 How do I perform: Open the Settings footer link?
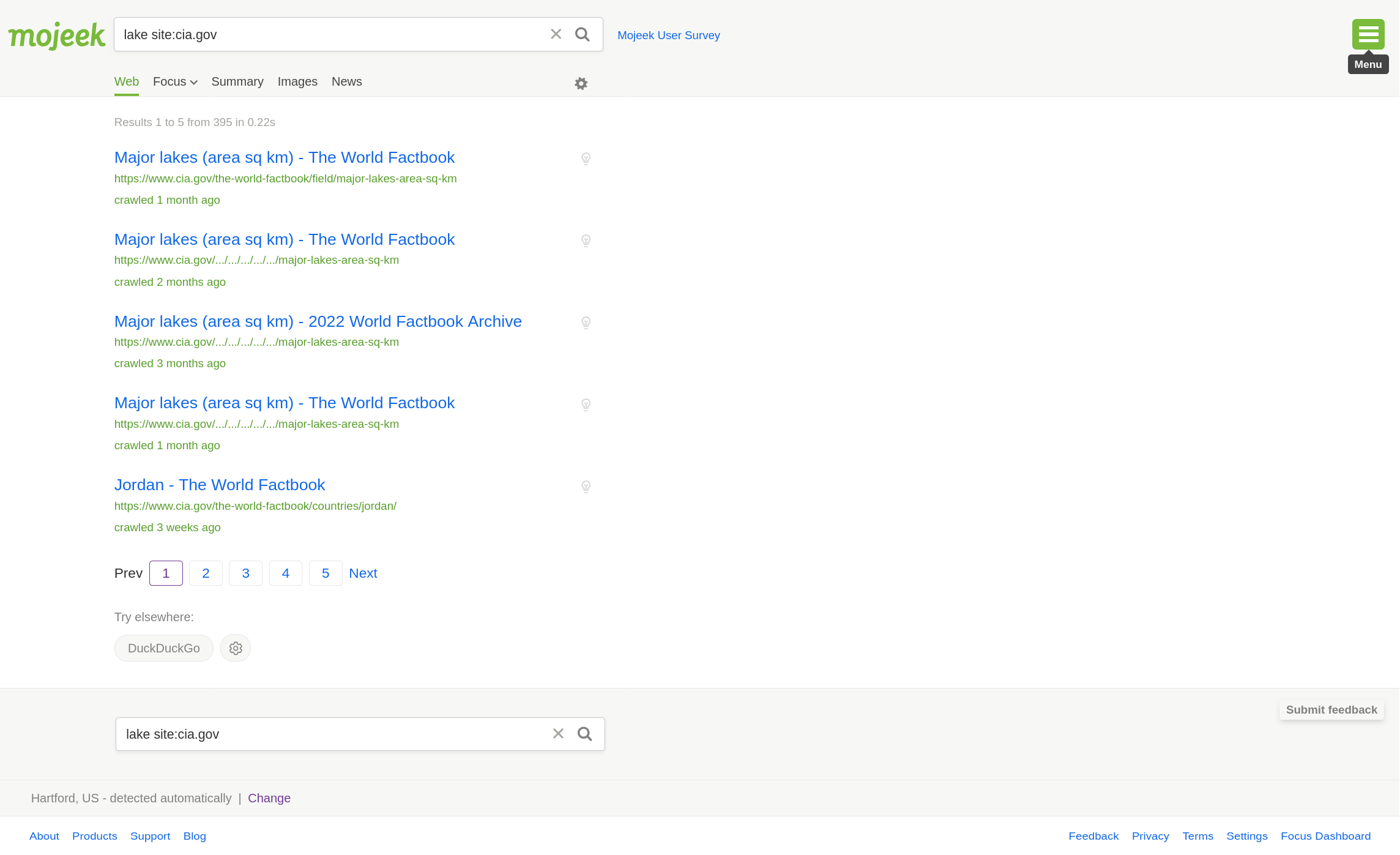pos(1247,836)
